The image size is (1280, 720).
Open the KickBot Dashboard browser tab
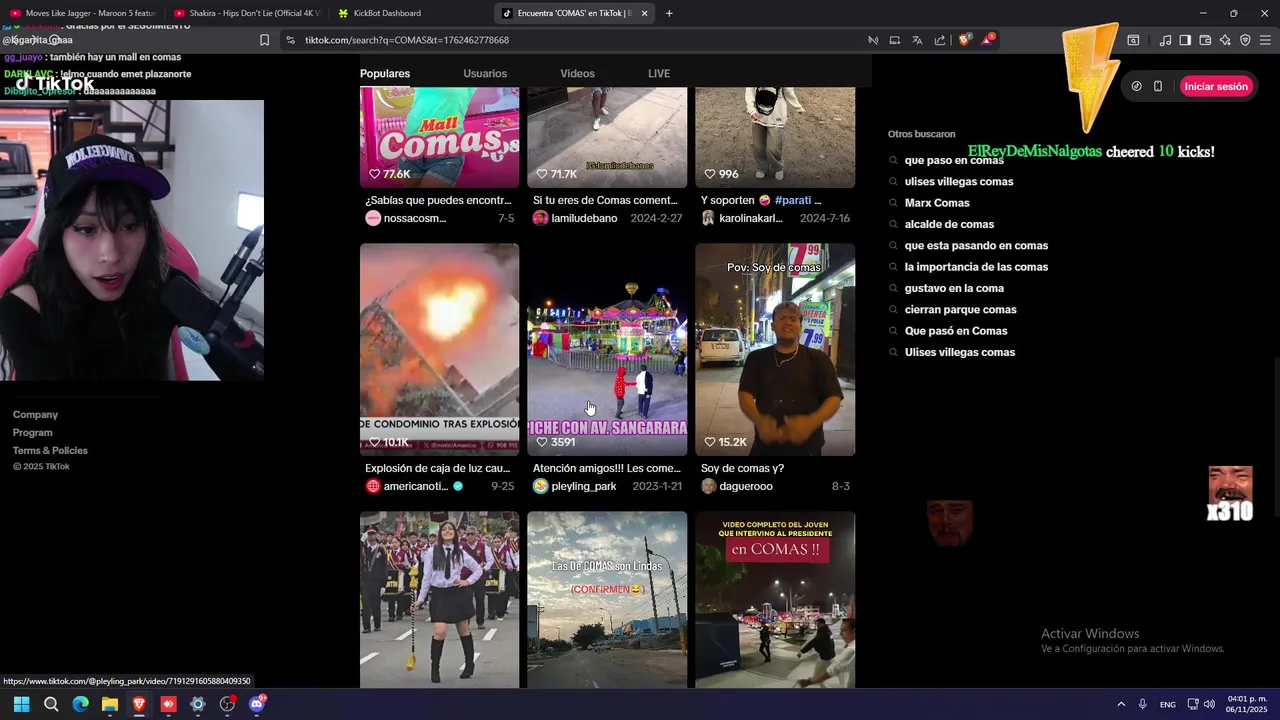pyautogui.click(x=410, y=13)
